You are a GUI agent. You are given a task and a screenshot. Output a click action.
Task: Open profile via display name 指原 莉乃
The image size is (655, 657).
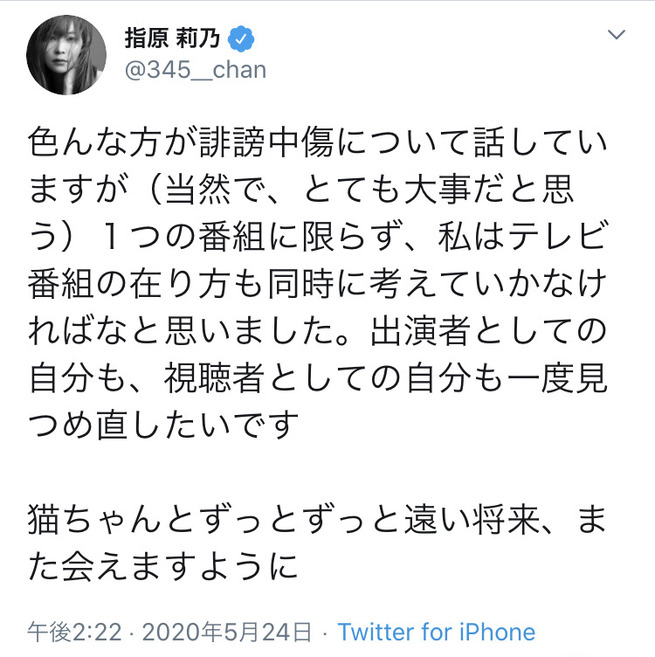point(172,39)
